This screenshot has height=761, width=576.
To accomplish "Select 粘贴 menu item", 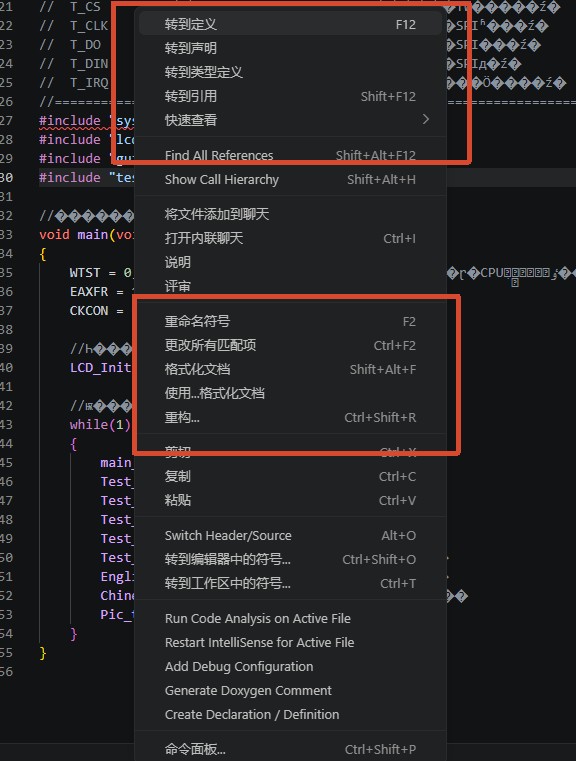I will tap(290, 500).
